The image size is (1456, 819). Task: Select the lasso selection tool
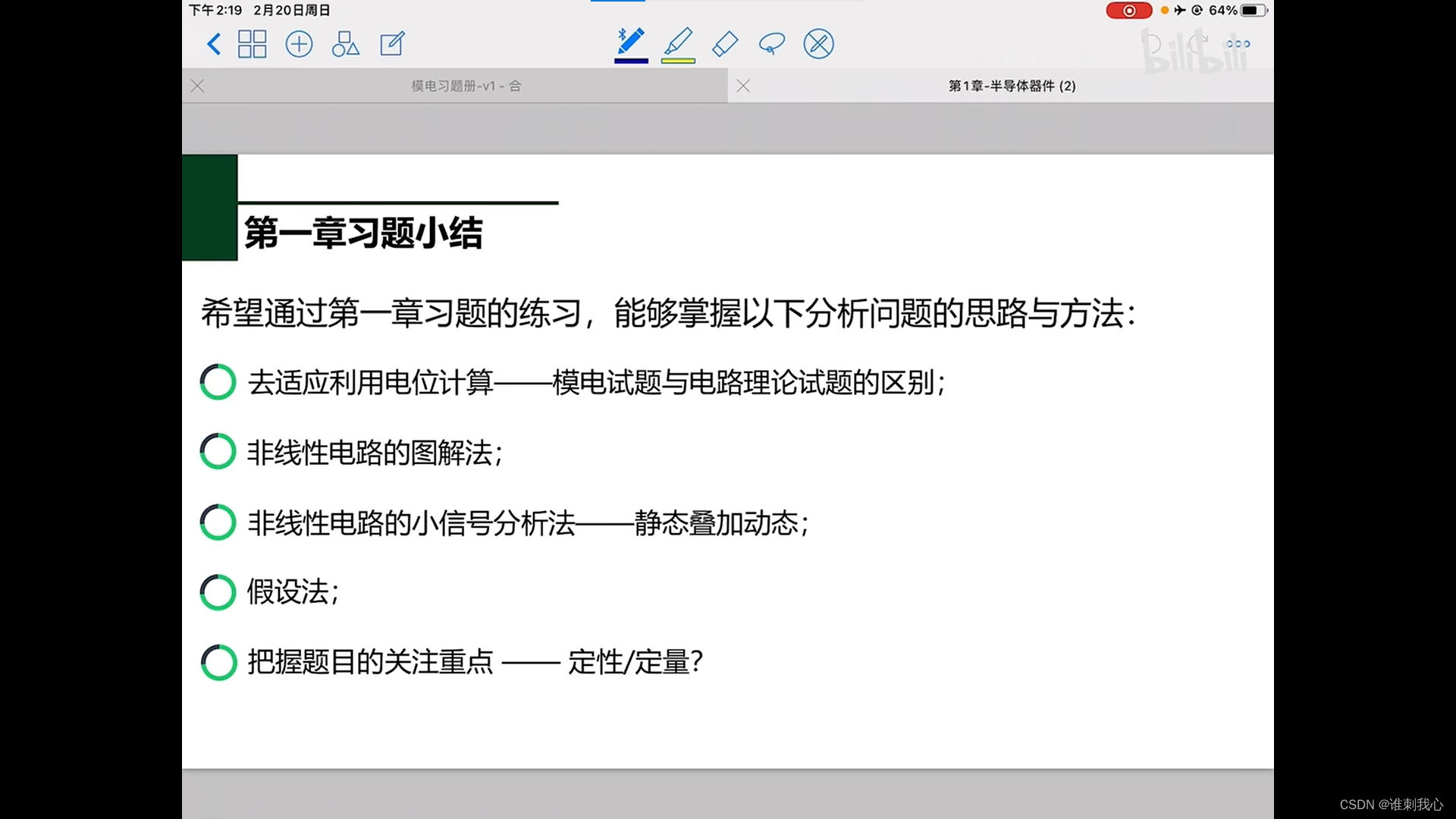pos(771,44)
